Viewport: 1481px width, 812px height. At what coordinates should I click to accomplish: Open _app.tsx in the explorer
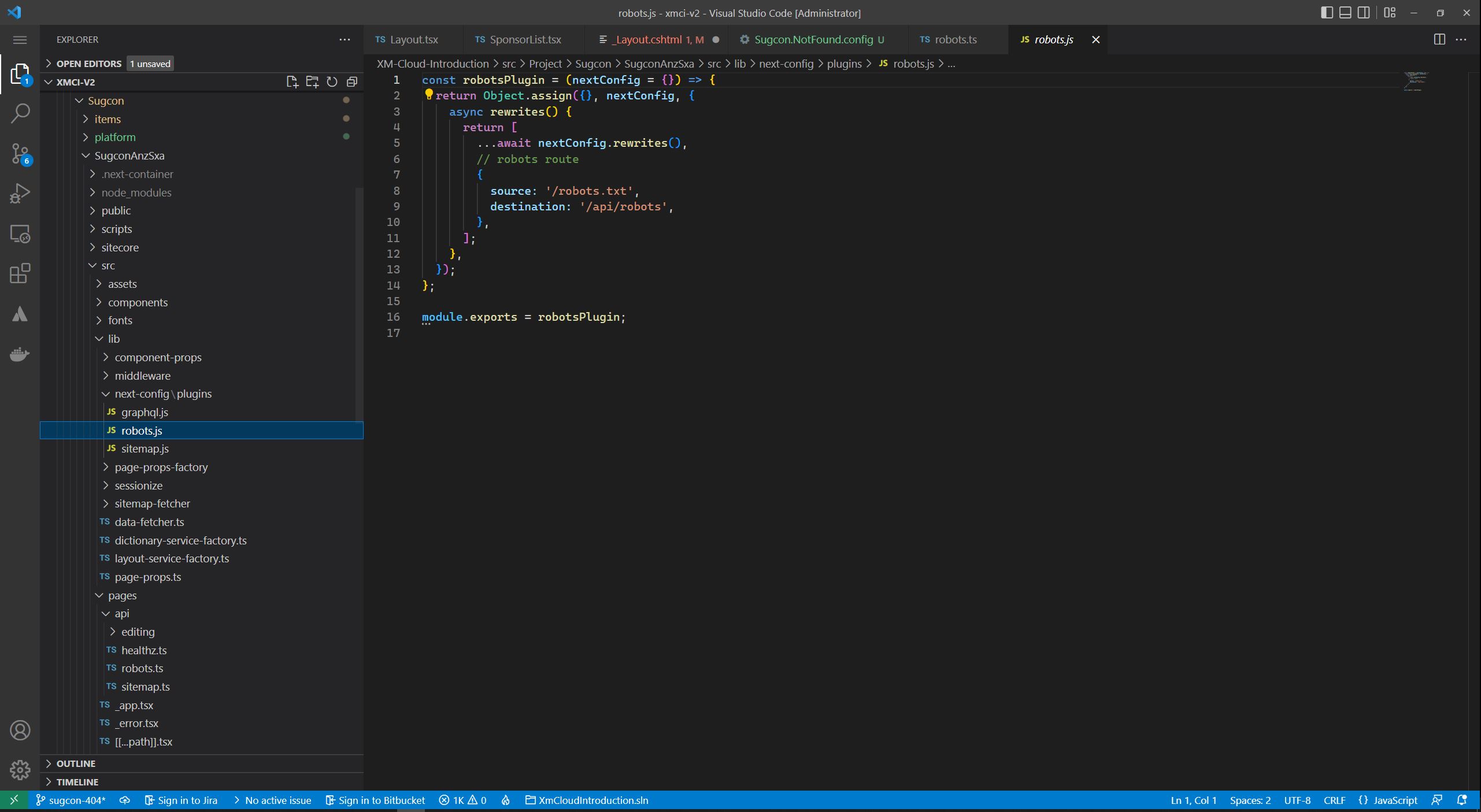click(x=134, y=705)
